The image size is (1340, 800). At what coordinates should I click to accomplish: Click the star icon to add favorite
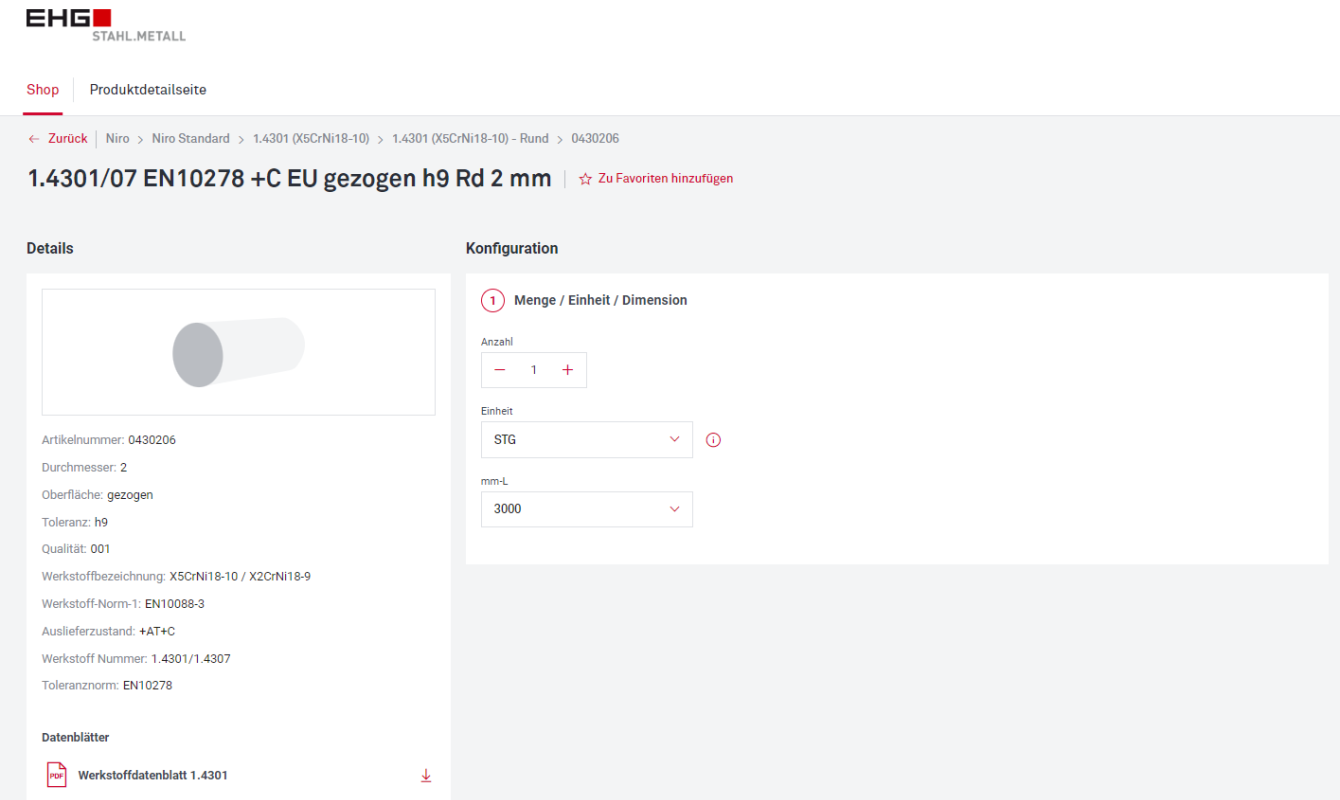coord(585,179)
